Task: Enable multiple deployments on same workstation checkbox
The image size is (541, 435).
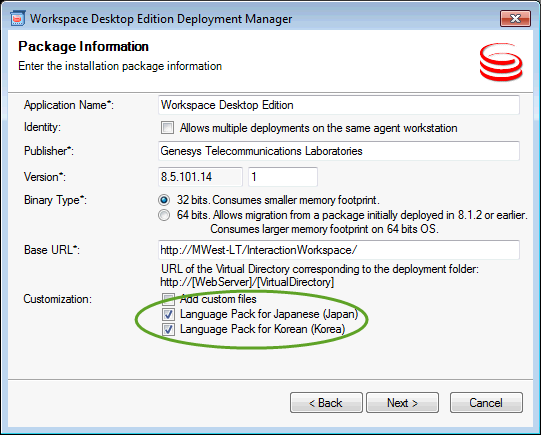Action: click(x=168, y=128)
